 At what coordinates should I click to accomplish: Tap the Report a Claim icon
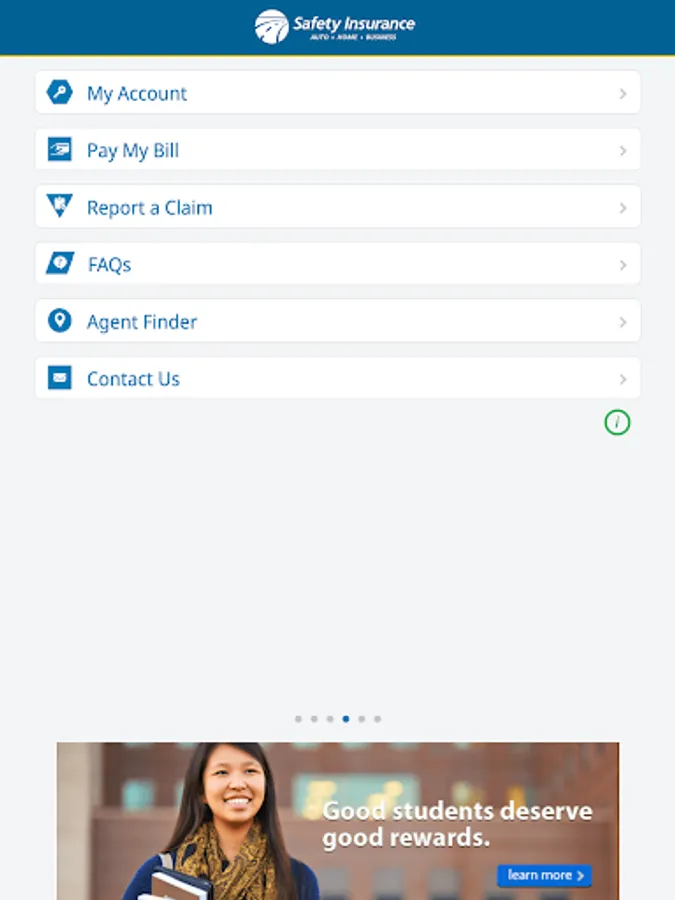pyautogui.click(x=59, y=205)
